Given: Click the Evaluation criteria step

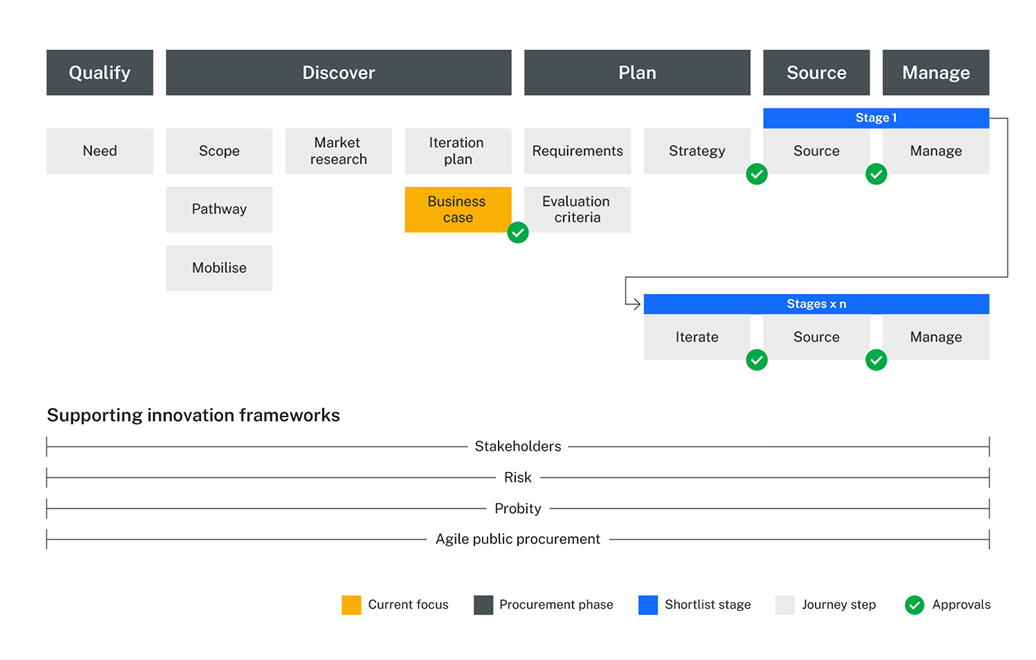Looking at the screenshot, I should (x=577, y=209).
